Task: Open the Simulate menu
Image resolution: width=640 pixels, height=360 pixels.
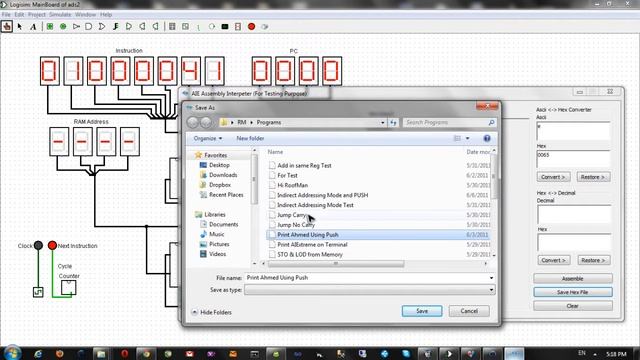Action: point(60,15)
